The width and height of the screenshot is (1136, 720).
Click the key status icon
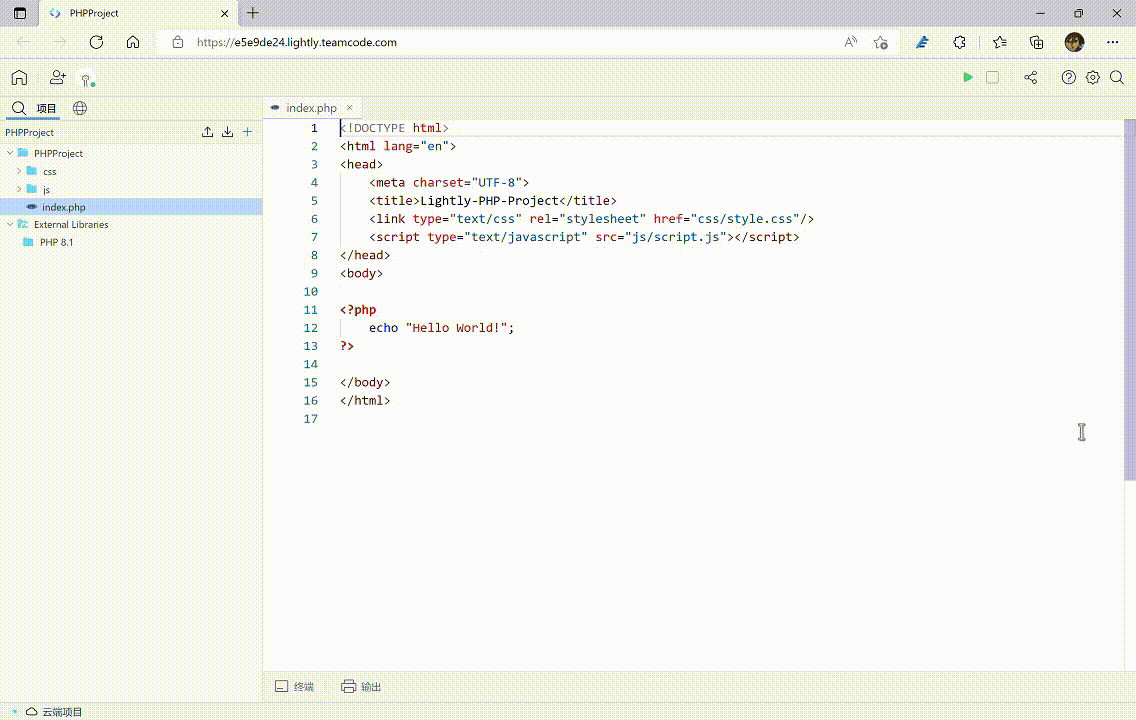click(87, 80)
